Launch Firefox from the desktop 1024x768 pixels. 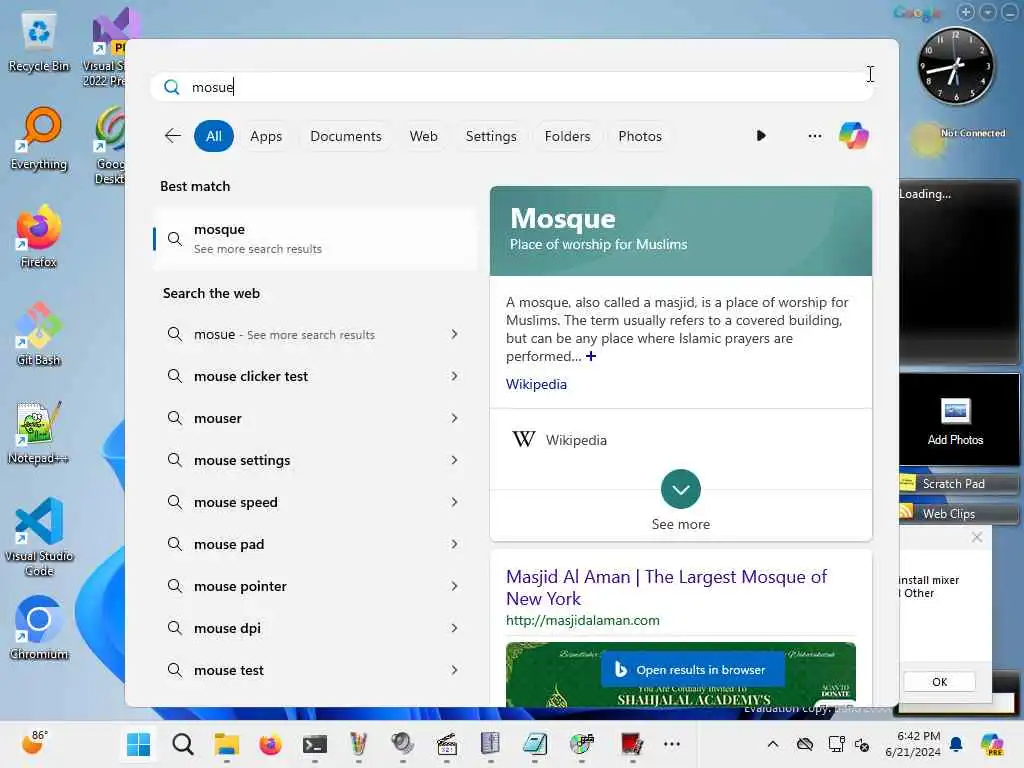(x=39, y=236)
